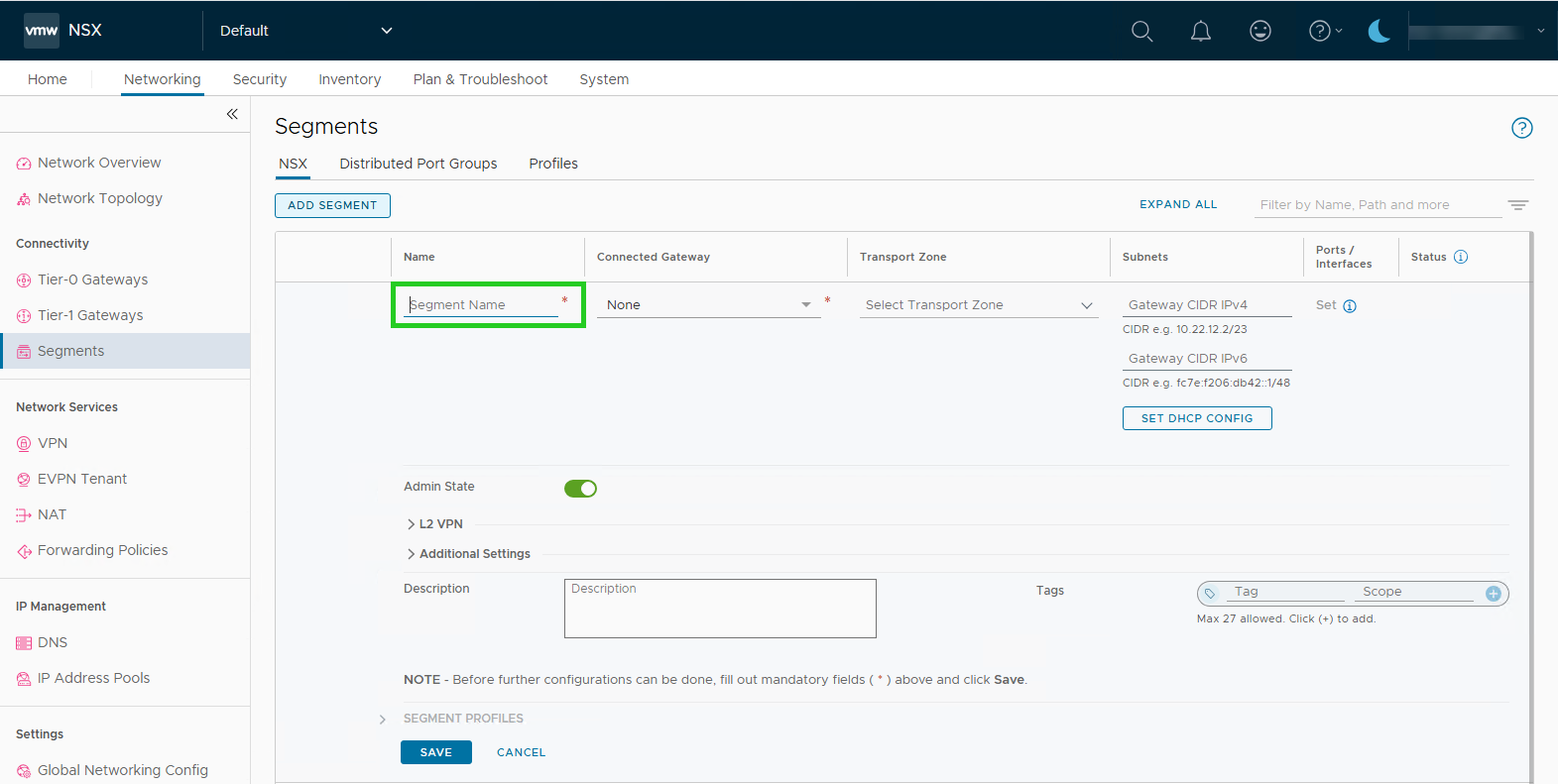Open the Select Transport Zone dropdown
The width and height of the screenshot is (1558, 784).
(x=979, y=305)
